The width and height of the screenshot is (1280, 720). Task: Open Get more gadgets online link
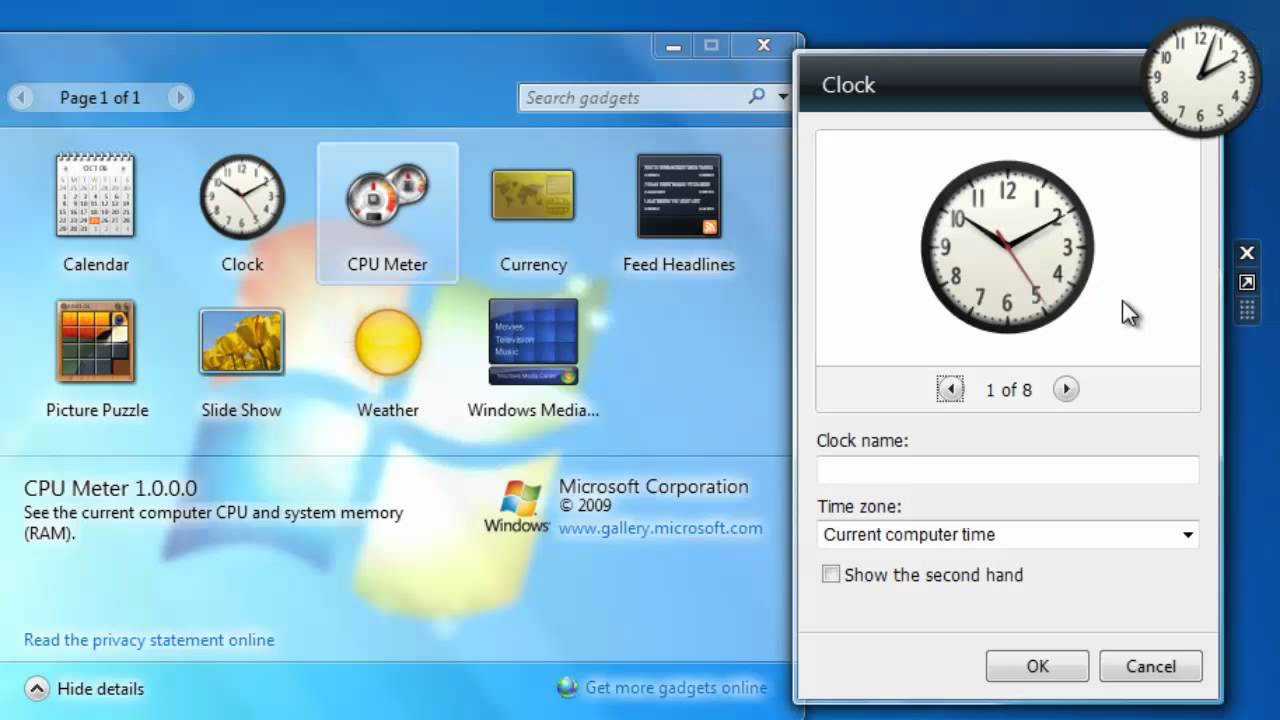[x=676, y=687]
